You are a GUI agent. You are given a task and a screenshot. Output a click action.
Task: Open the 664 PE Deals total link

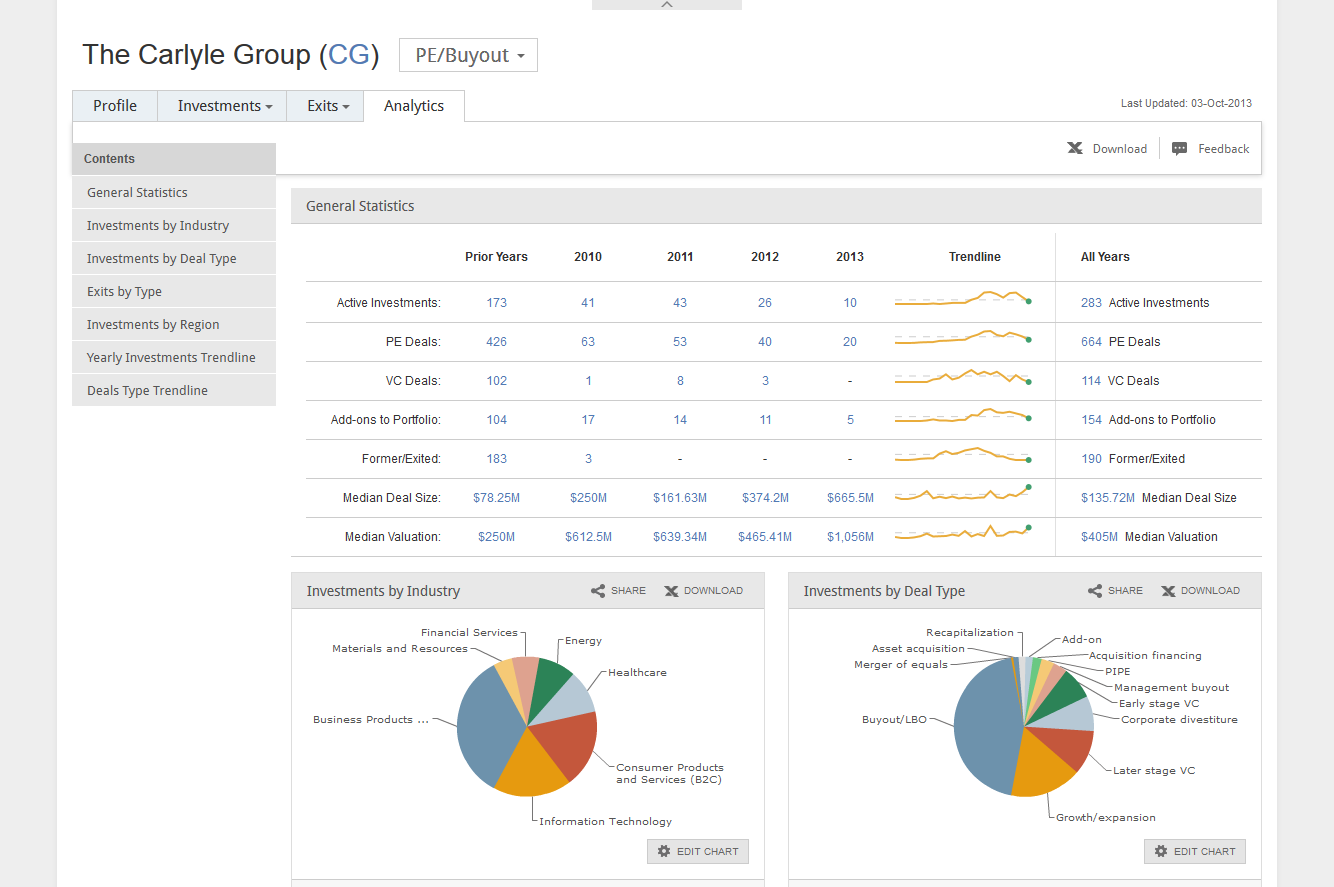click(1091, 342)
